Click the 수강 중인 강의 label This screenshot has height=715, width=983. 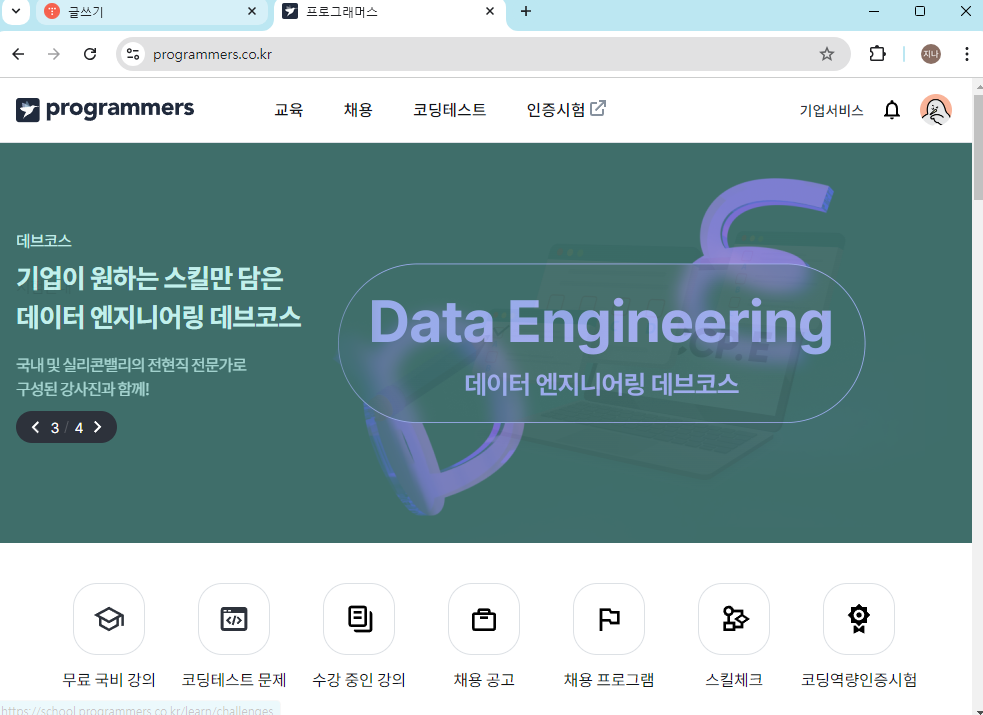[359, 680]
